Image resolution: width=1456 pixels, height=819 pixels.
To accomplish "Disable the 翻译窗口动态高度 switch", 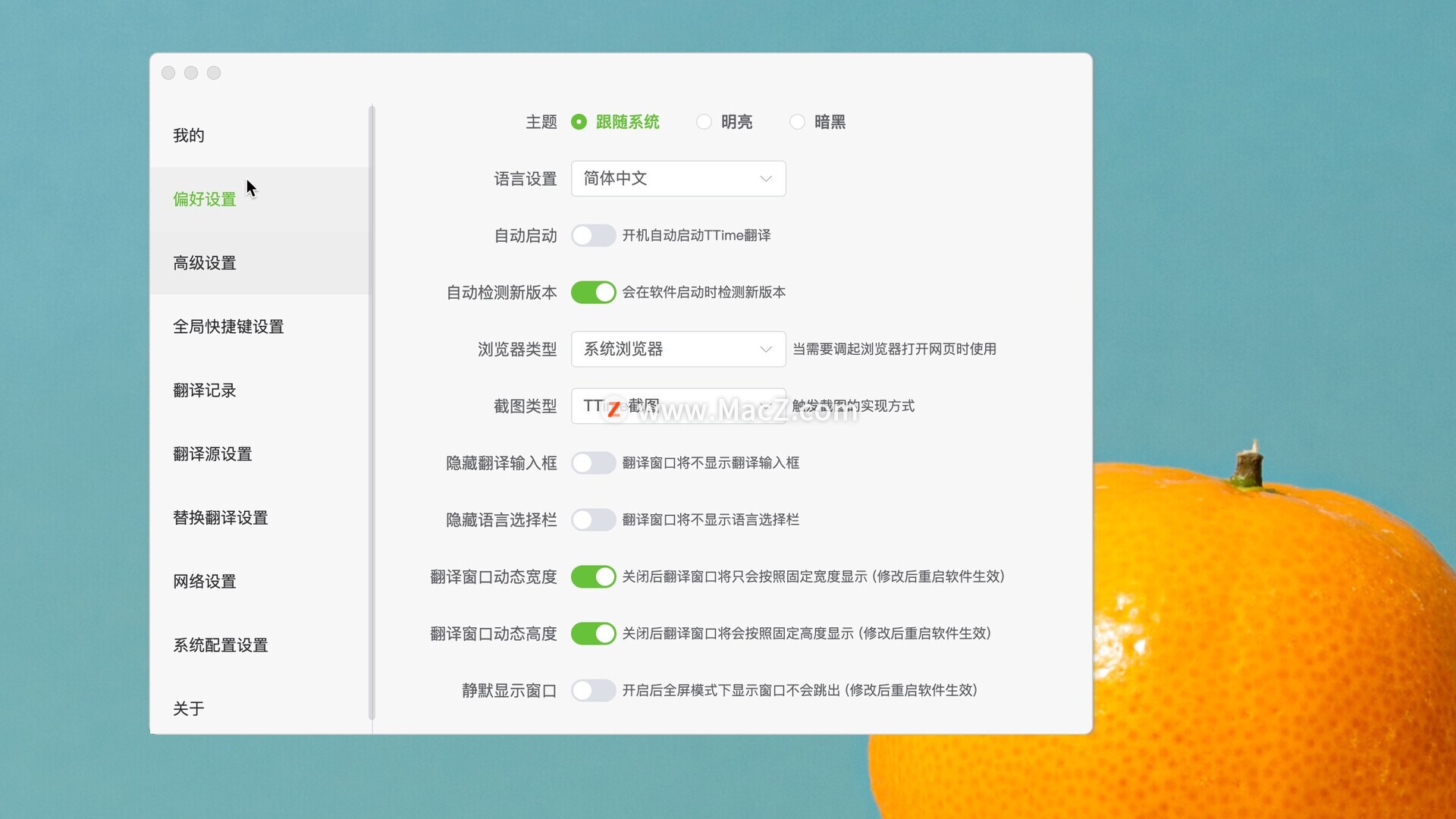I will click(593, 633).
